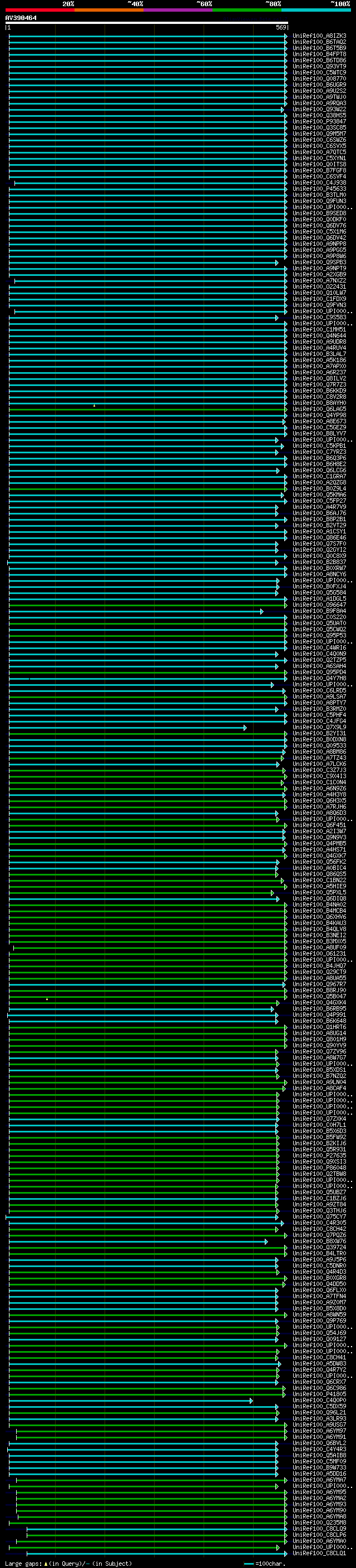Open hit UniRef100_C4WRI6
This screenshot has width=356, height=1568.
pos(319,647)
